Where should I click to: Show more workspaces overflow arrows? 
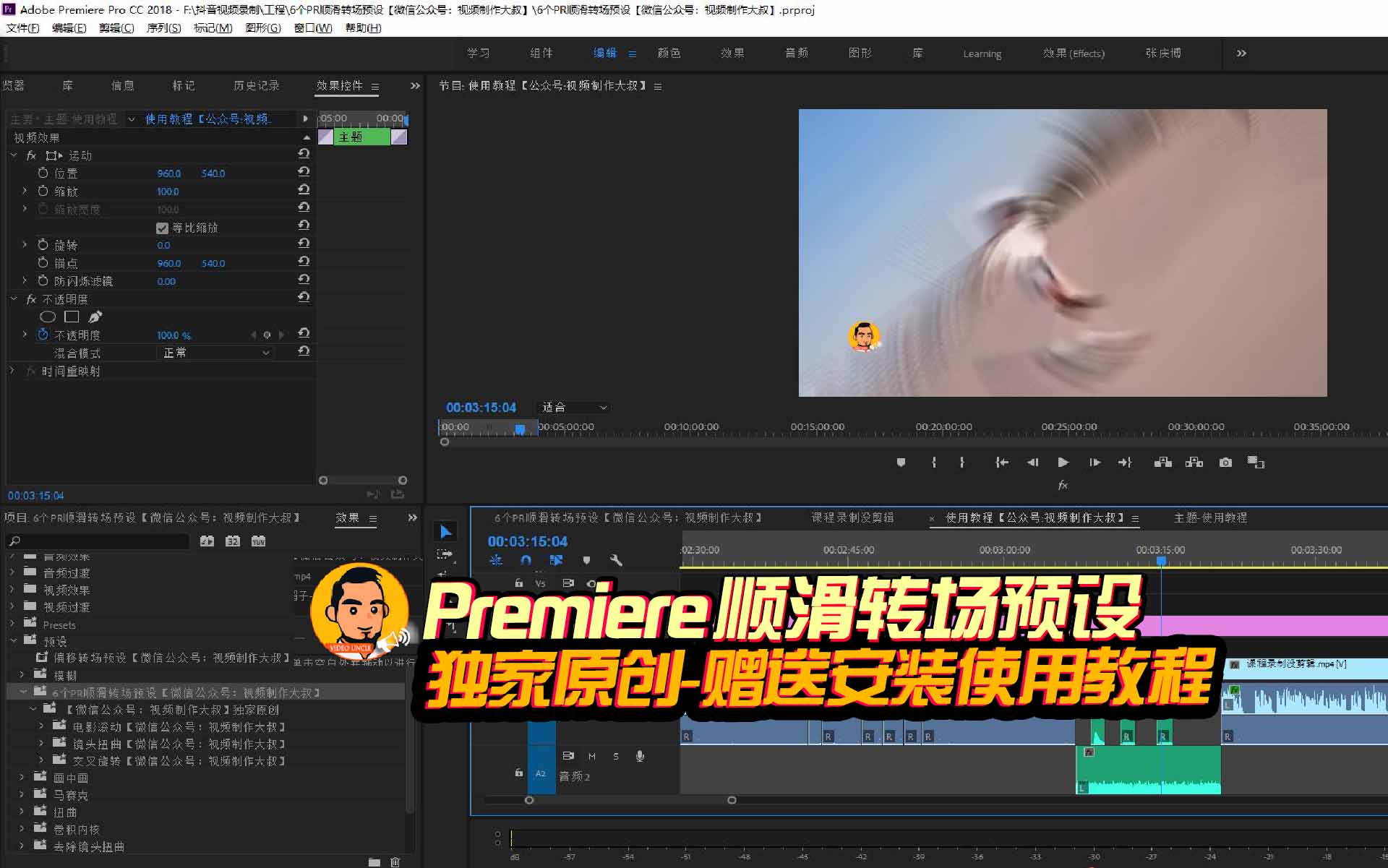pos(1241,53)
